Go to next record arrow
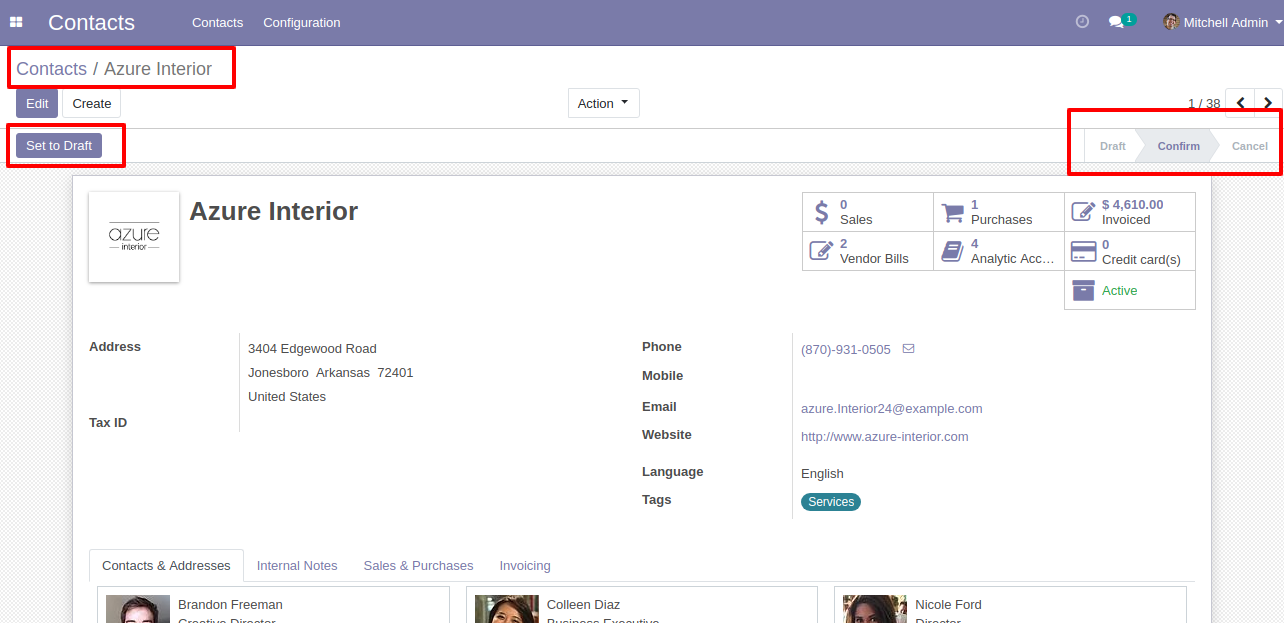Screen dimensions: 1284x623 (x=1269, y=103)
